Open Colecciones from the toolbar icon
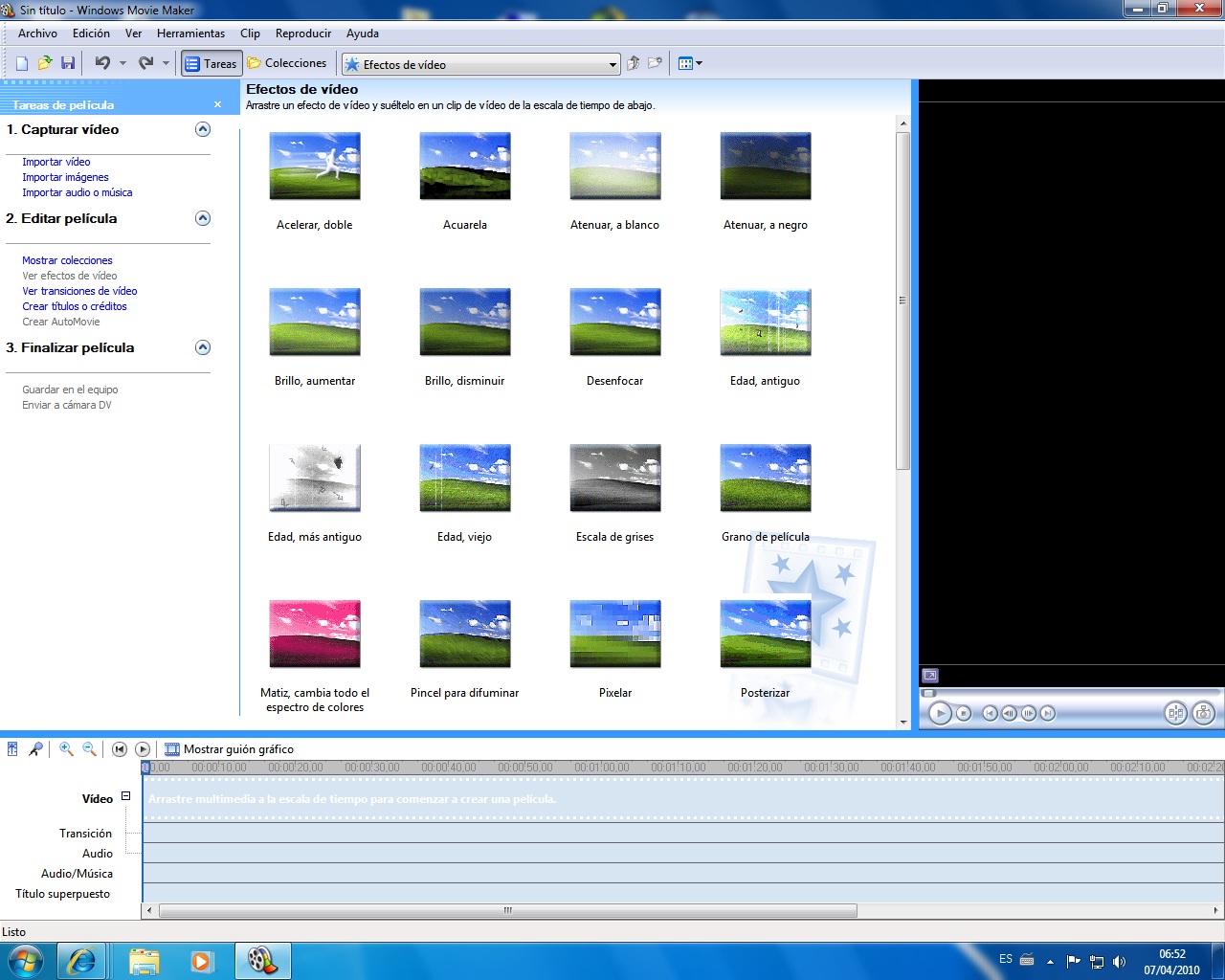 286,63
